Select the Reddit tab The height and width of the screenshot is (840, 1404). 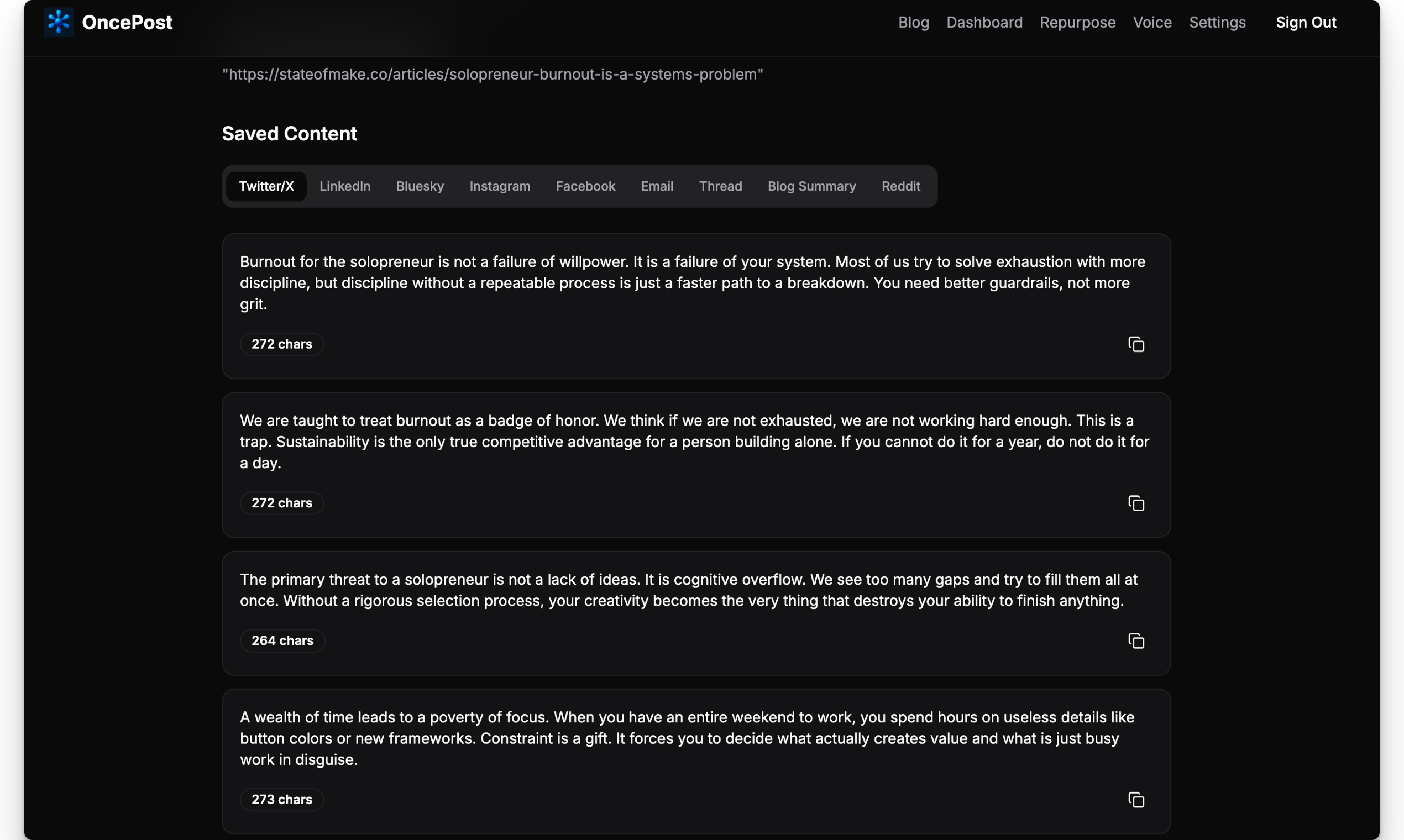click(900, 186)
